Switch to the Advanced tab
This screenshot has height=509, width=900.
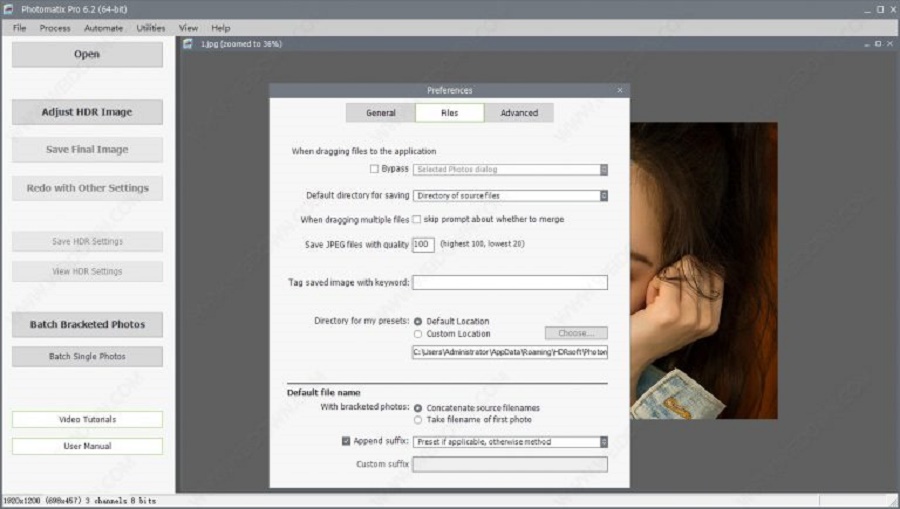click(519, 113)
